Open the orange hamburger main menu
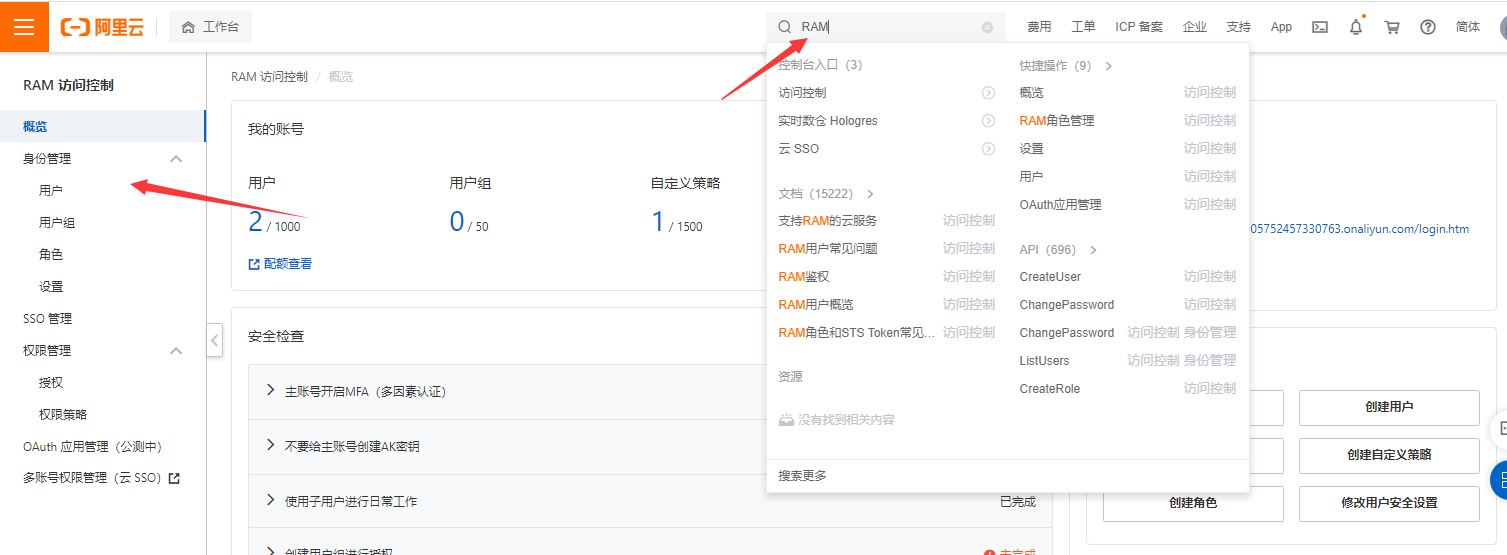This screenshot has width=1507, height=555. coord(24,27)
